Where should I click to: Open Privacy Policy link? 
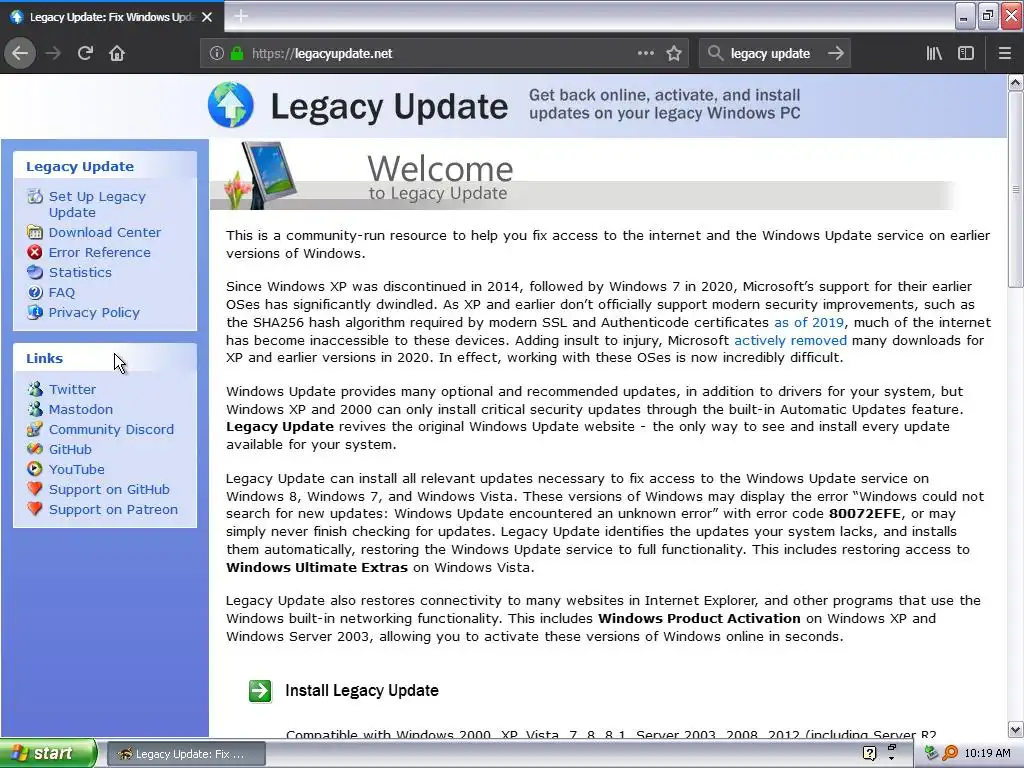click(x=94, y=312)
